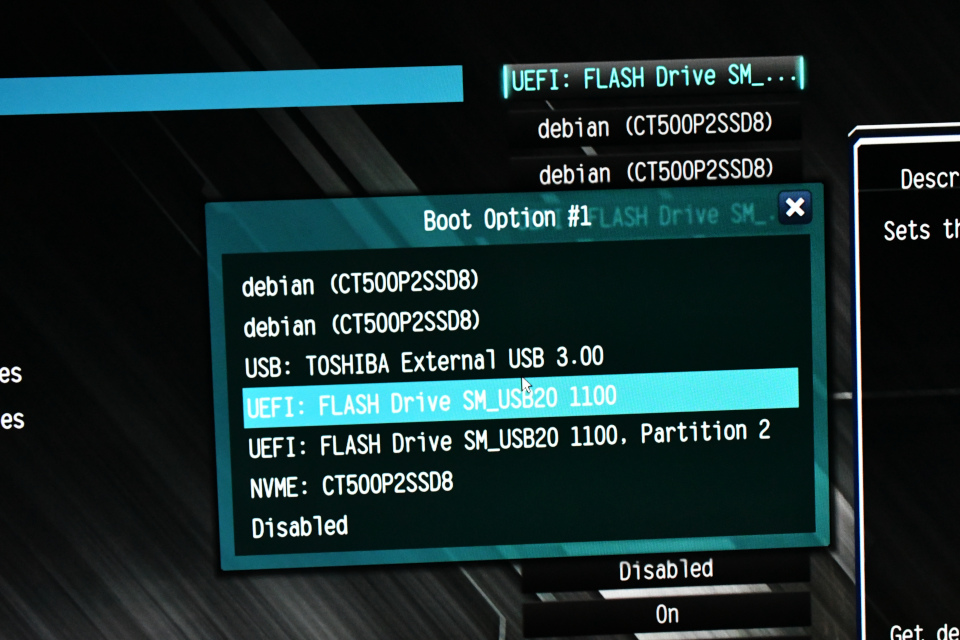Screen dimensions: 960x640
Task: Choose USB: TOSHIBA External USB 3.00
Action: click(x=424, y=361)
